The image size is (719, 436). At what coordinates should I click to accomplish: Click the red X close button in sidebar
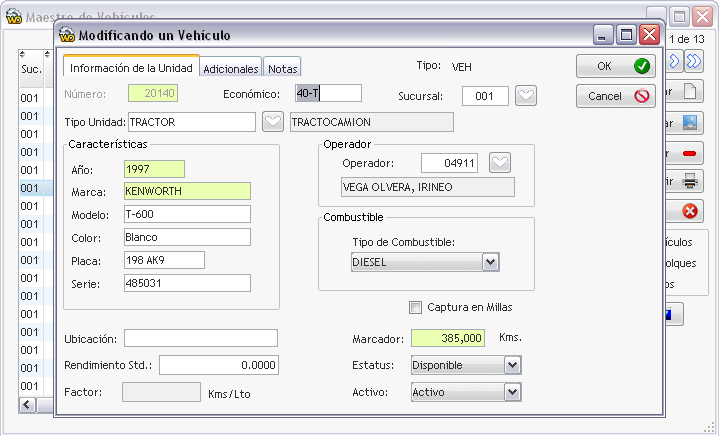coord(685,211)
